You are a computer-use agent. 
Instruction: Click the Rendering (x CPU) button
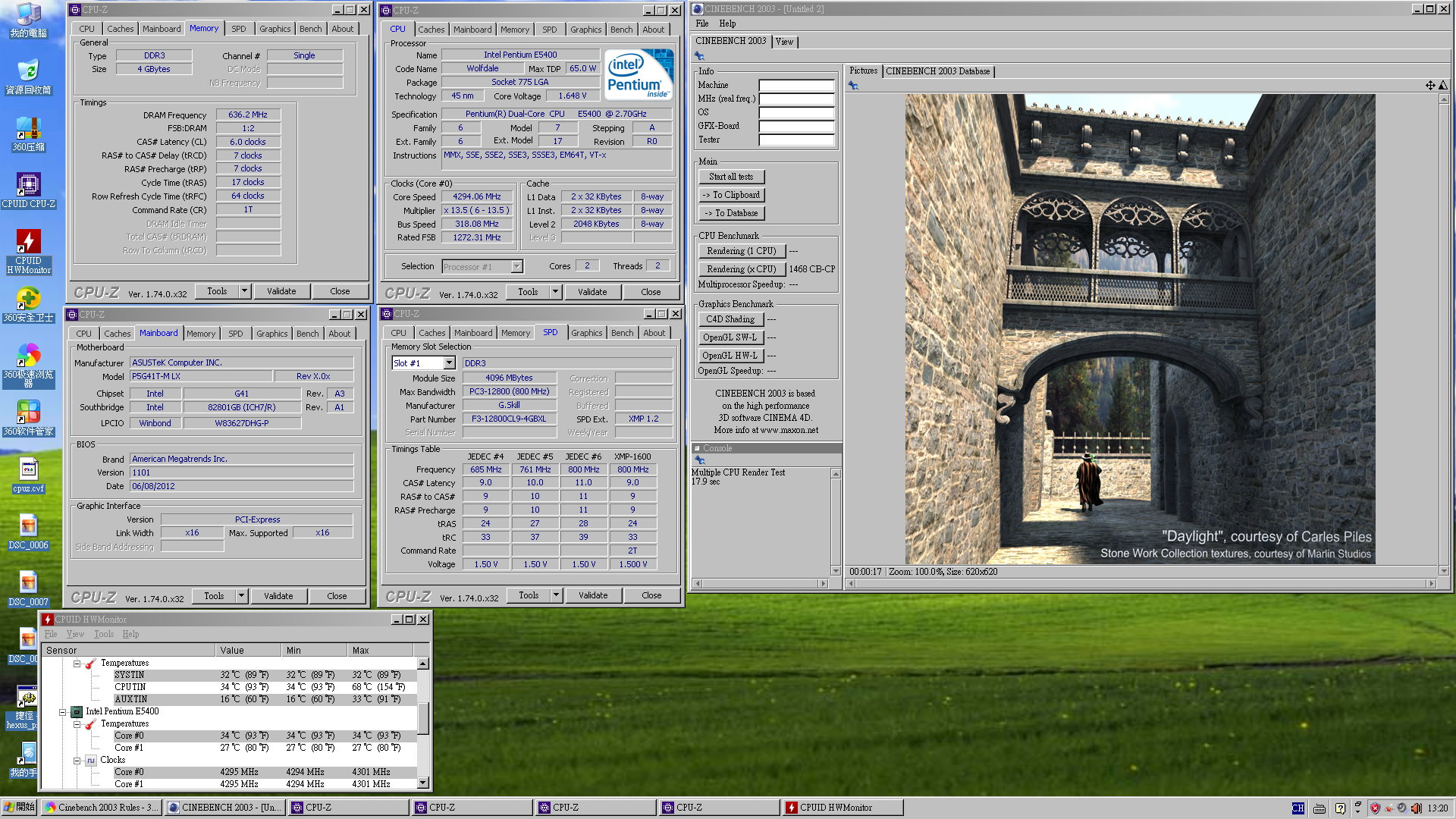742,269
